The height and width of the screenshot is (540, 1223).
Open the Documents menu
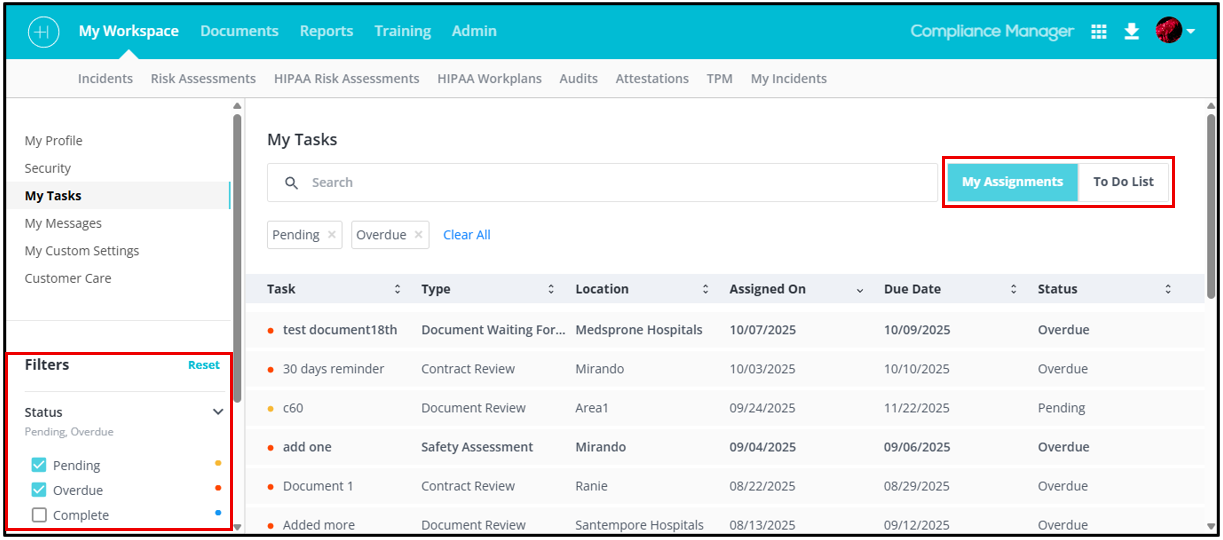coord(239,31)
